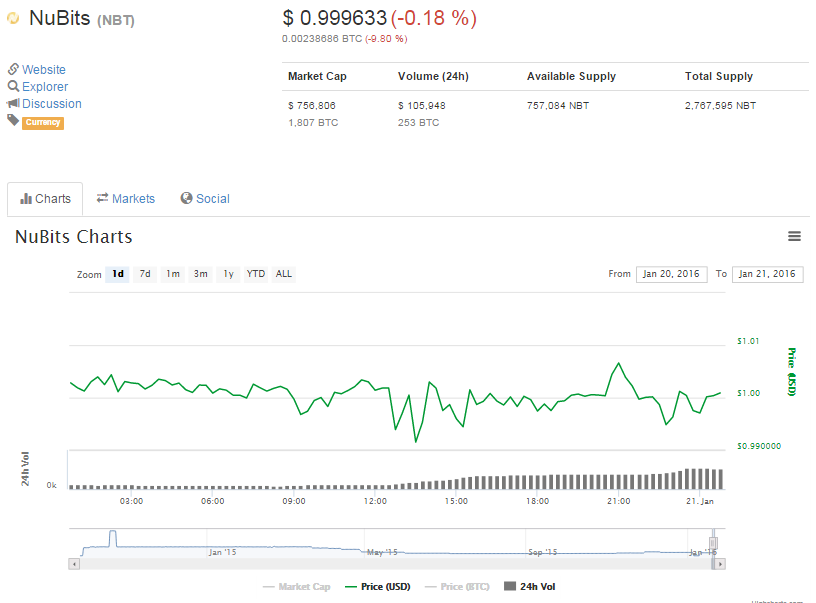Click the NuBits Charts heading

click(x=74, y=237)
